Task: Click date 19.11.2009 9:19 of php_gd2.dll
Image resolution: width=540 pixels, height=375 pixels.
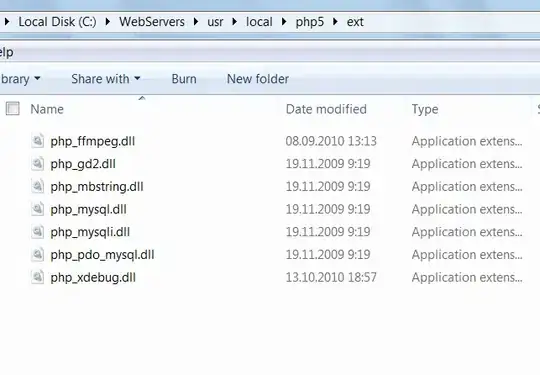Action: click(328, 164)
